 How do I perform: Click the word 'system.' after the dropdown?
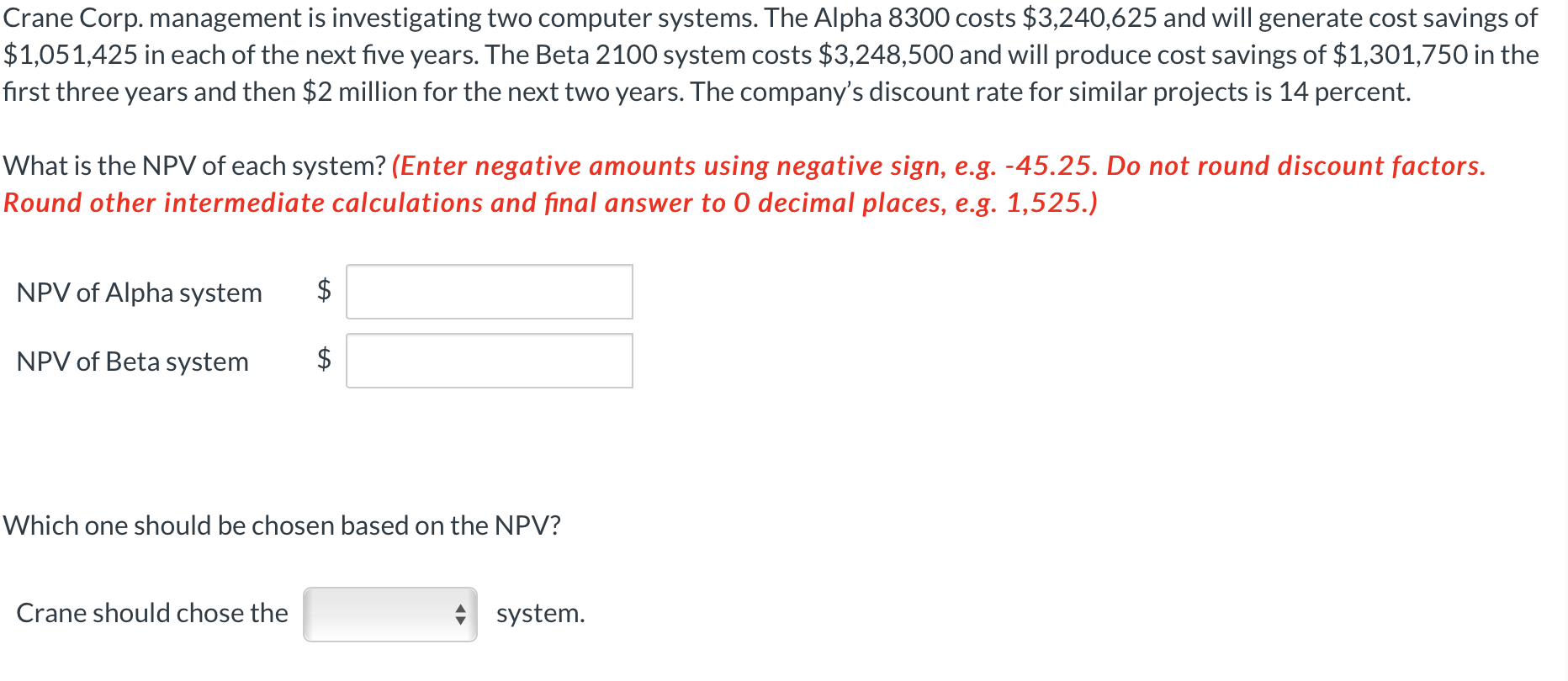coord(540,613)
